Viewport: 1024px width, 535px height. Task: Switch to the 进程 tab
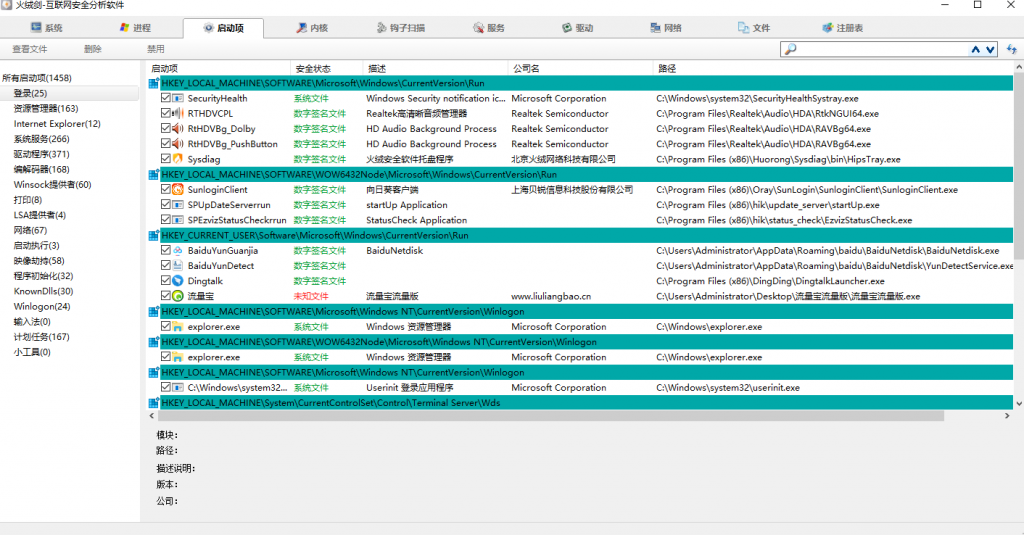coord(135,27)
